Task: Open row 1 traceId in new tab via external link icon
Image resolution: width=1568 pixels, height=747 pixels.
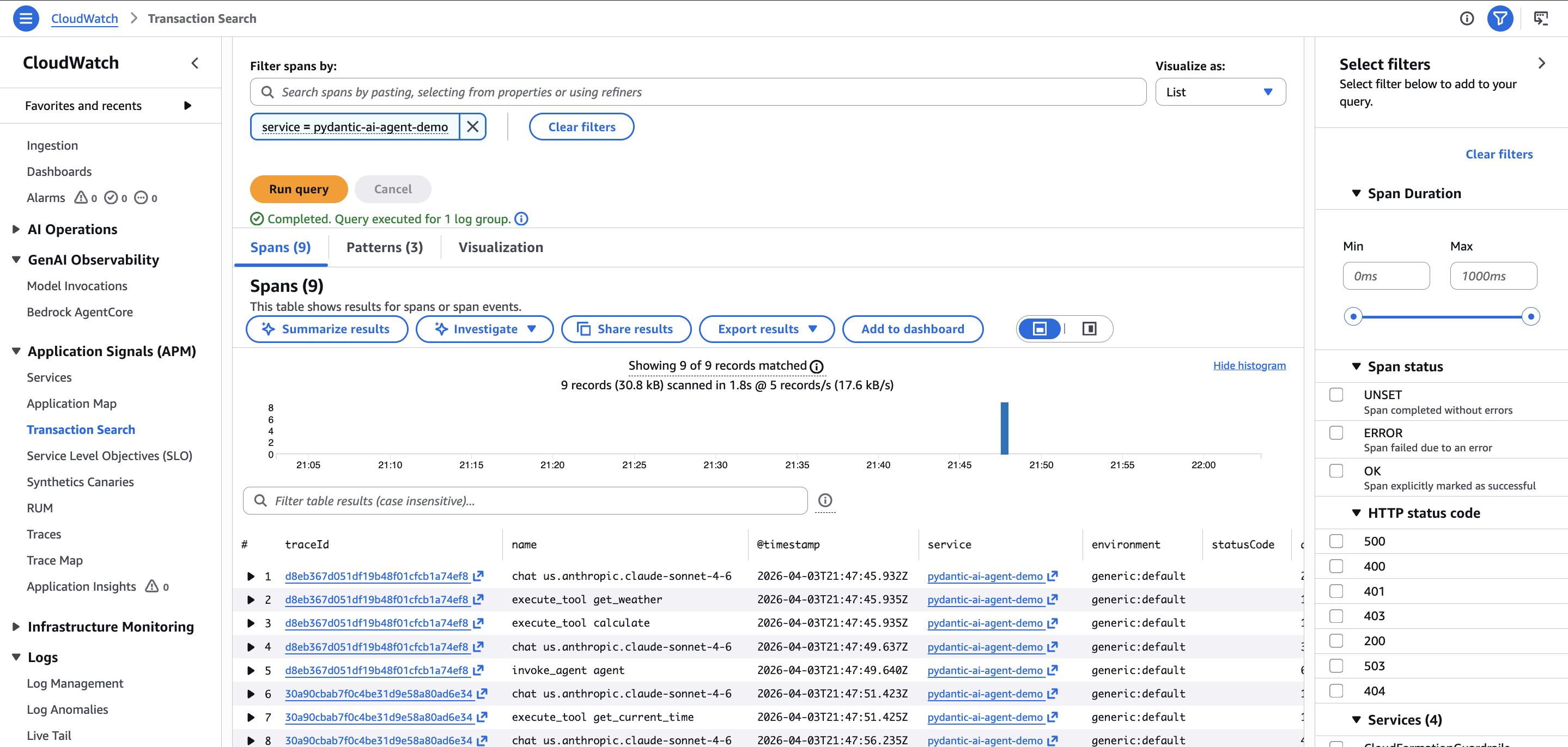Action: point(478,575)
